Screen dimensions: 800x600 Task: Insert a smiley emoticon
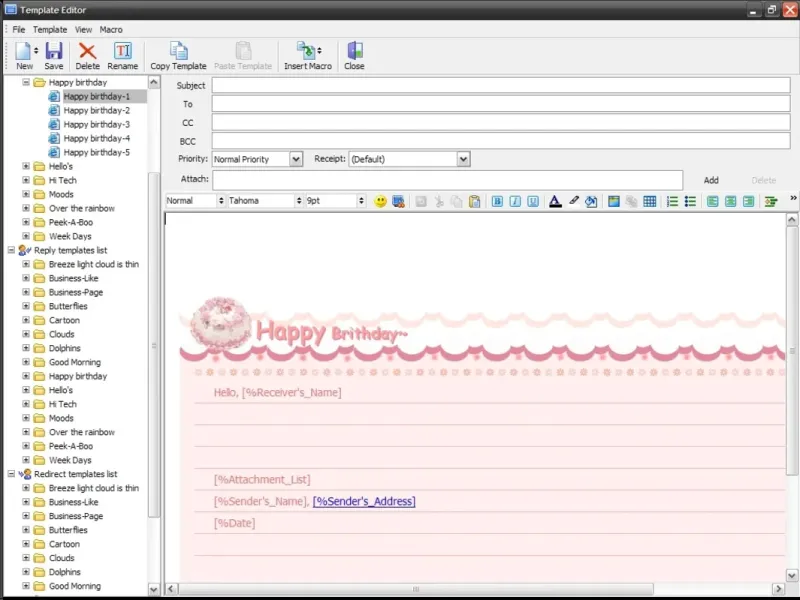380,201
